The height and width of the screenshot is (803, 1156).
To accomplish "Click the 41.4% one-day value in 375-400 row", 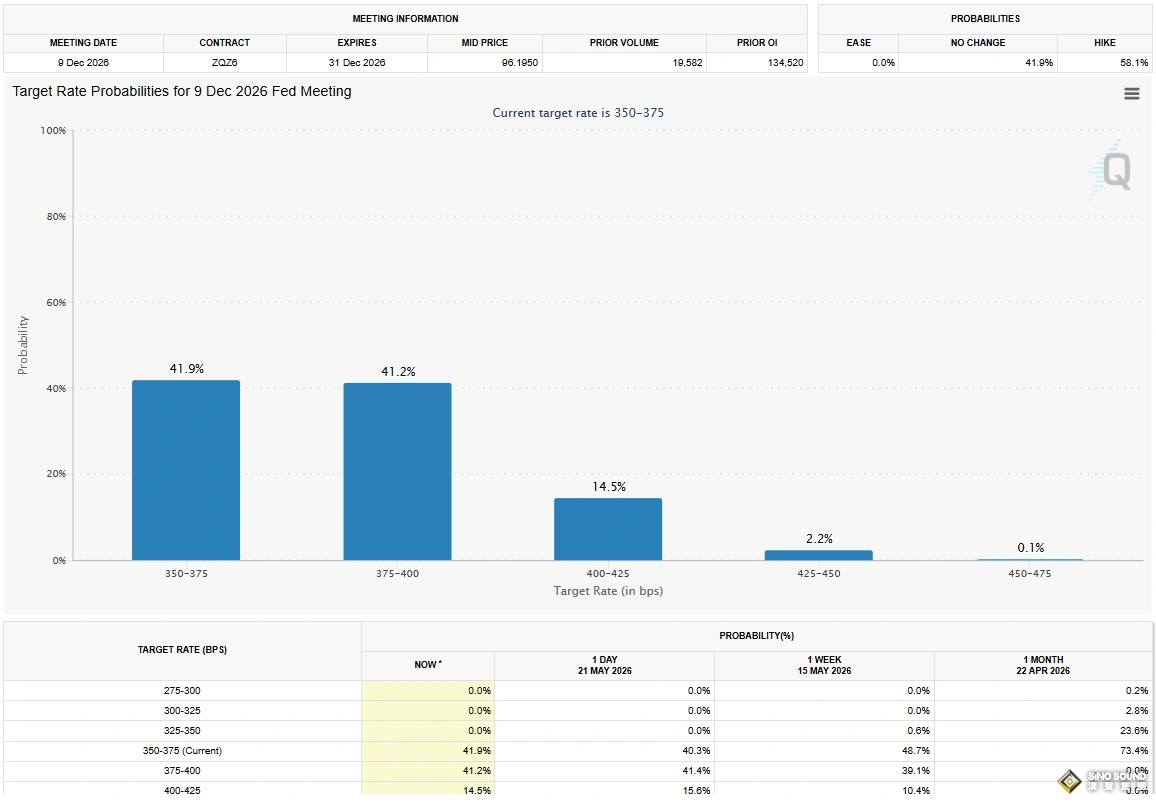I will (x=697, y=771).
